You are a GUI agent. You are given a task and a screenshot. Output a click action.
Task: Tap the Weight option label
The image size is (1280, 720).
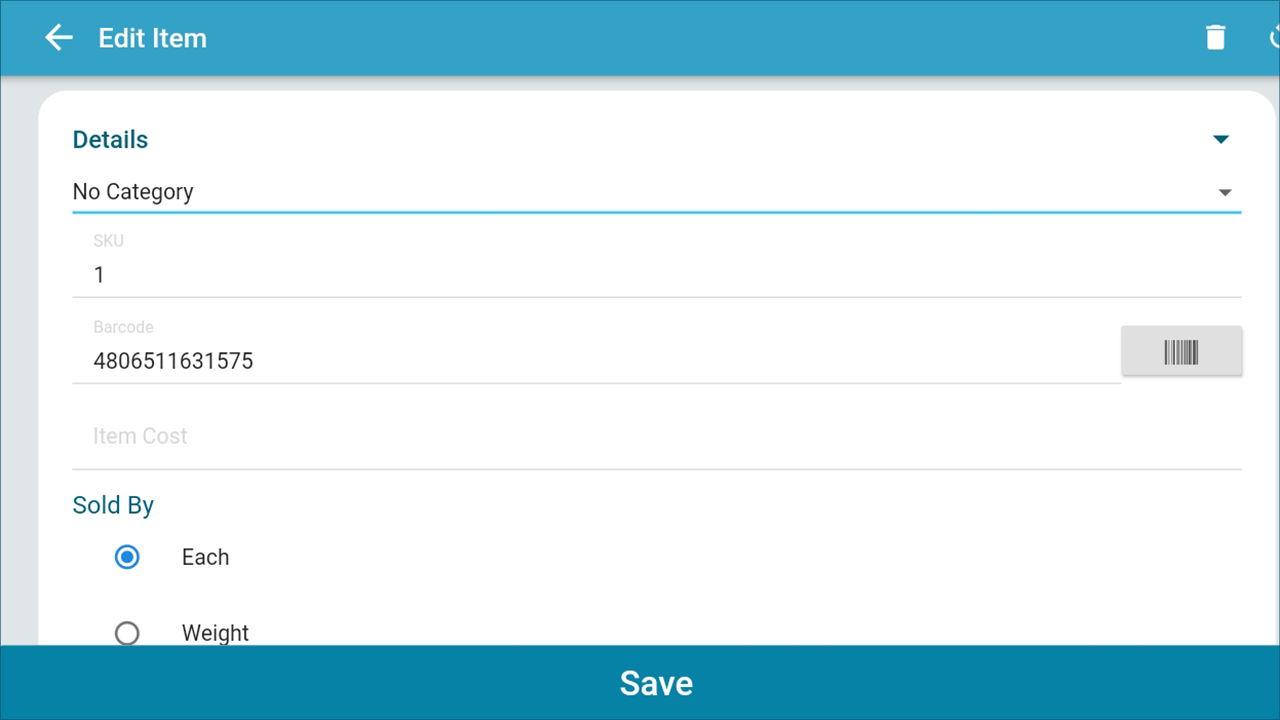point(215,633)
